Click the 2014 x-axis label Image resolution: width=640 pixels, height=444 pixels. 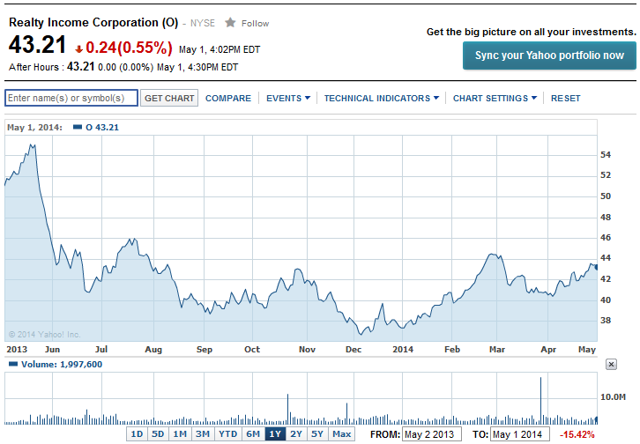pos(402,349)
